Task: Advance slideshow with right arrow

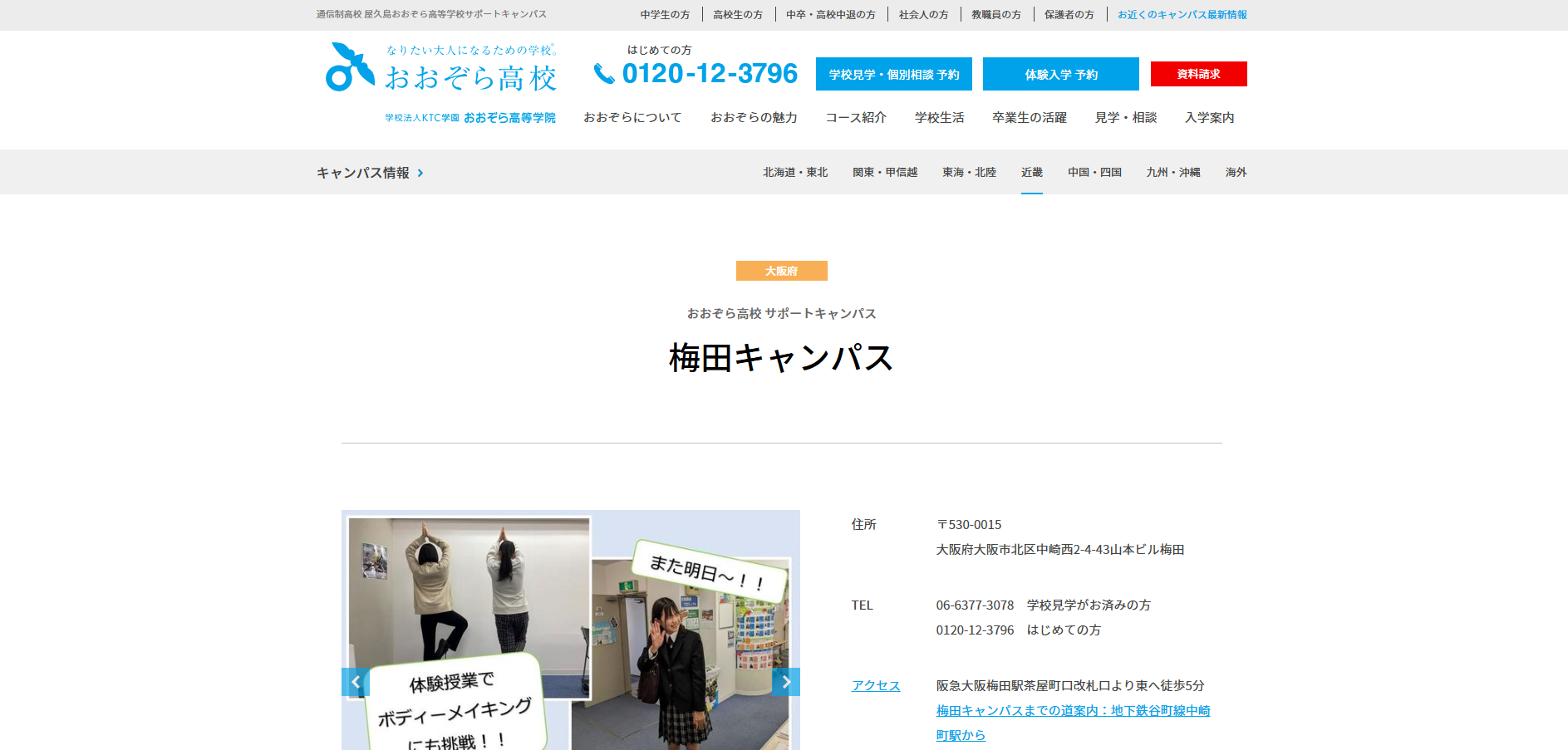Action: click(786, 682)
